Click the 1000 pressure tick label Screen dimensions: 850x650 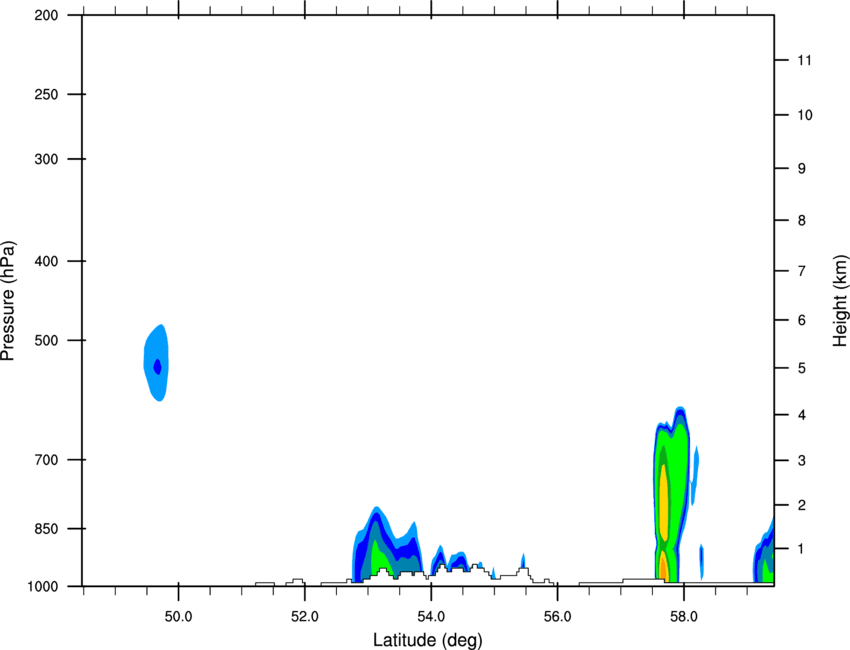pyautogui.click(x=43, y=586)
